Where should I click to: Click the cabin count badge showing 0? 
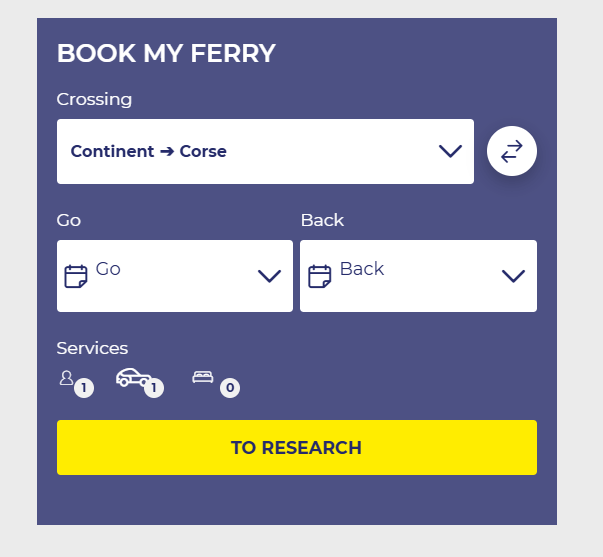(230, 388)
